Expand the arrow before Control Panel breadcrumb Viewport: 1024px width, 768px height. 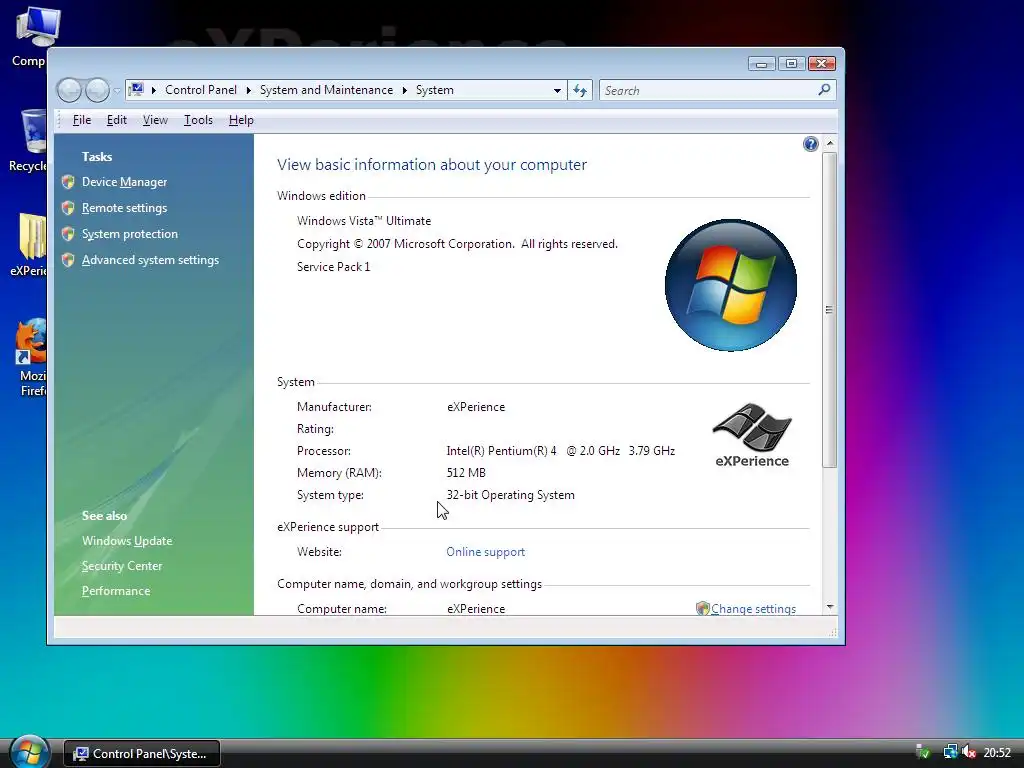[153, 90]
